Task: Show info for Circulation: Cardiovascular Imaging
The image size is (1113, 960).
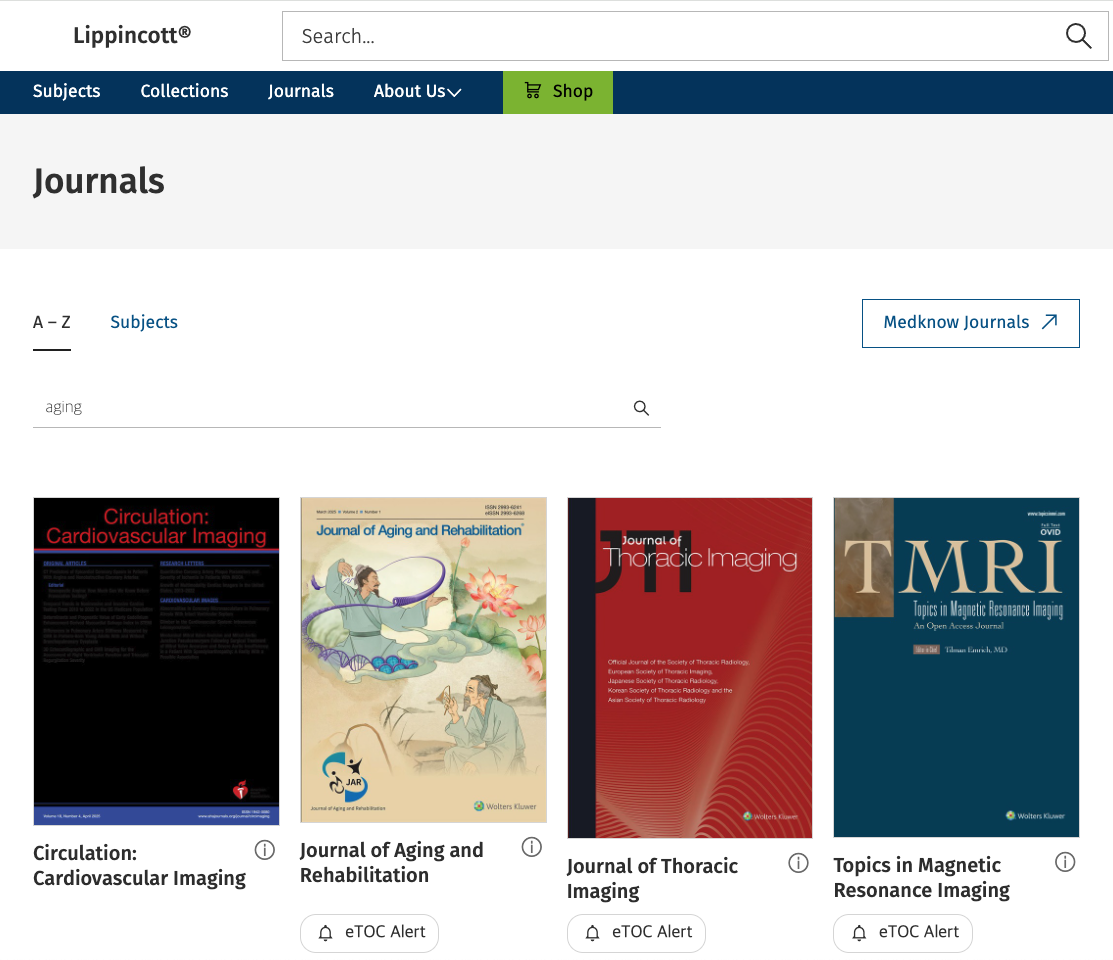Action: click(265, 850)
